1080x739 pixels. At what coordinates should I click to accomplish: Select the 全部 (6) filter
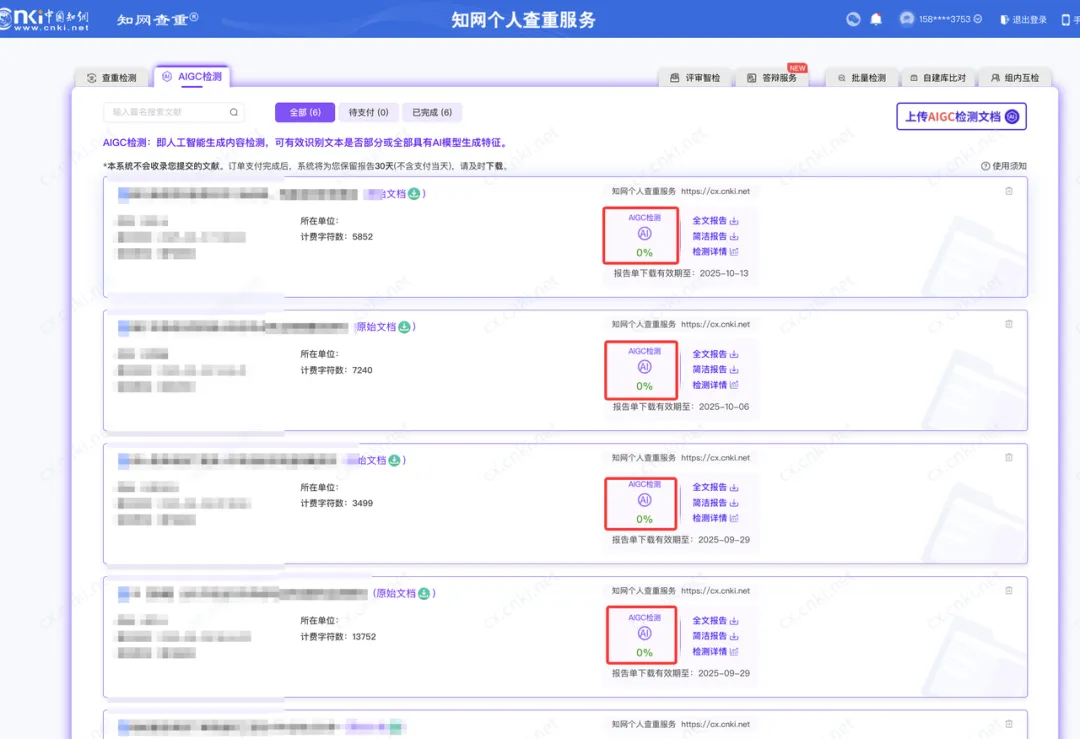pyautogui.click(x=305, y=112)
